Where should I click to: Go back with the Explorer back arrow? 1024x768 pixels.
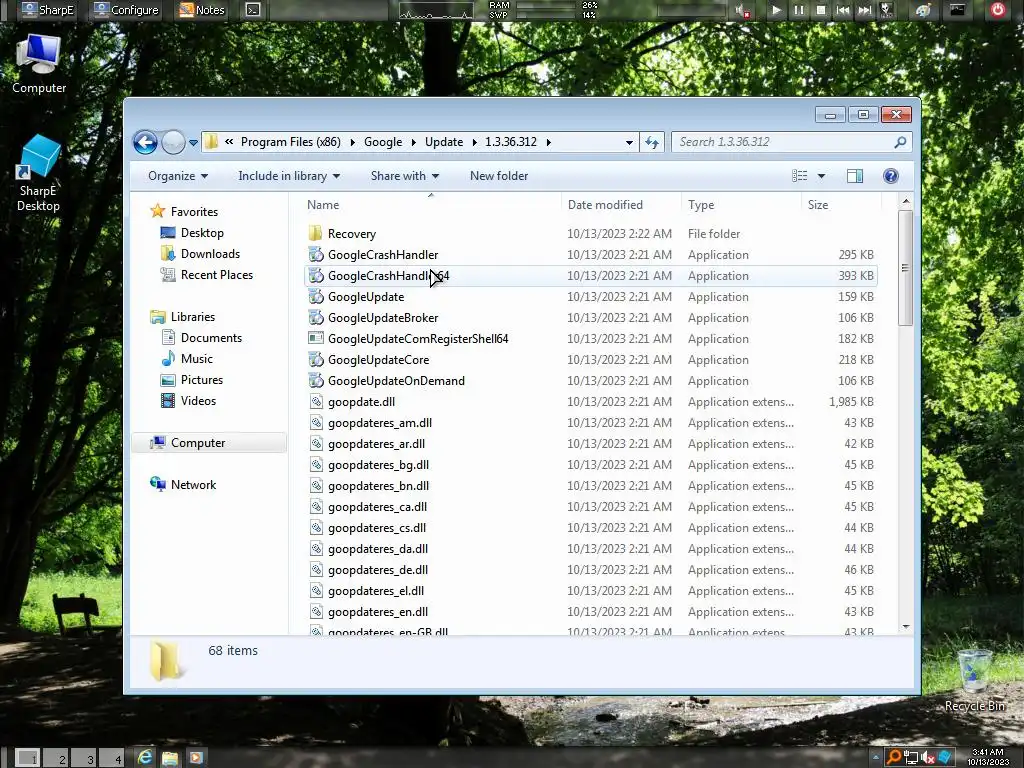(145, 142)
